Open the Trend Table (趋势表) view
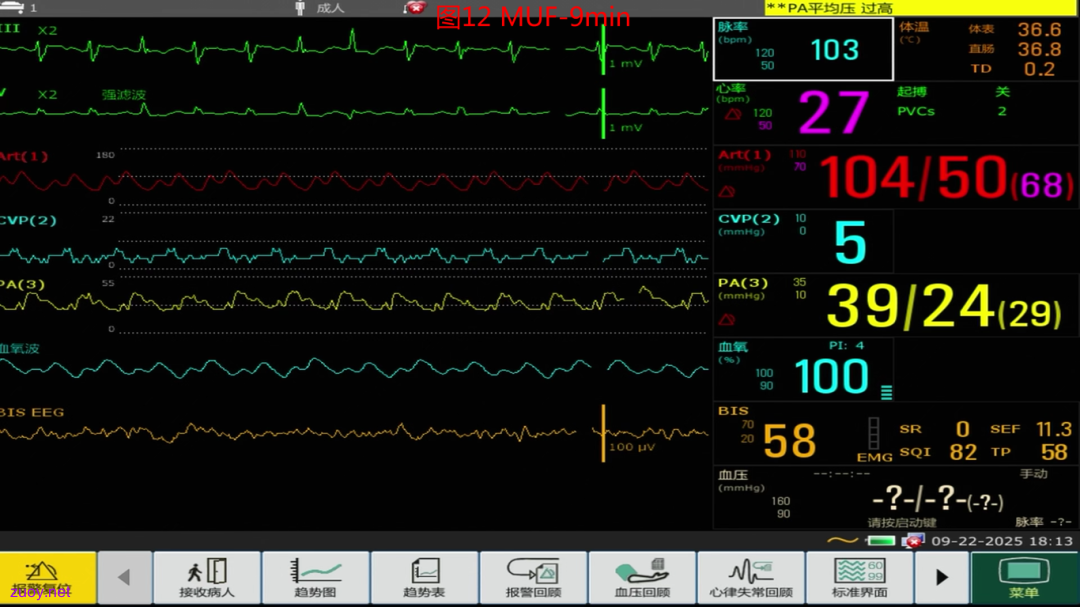The image size is (1080, 607). 424,577
